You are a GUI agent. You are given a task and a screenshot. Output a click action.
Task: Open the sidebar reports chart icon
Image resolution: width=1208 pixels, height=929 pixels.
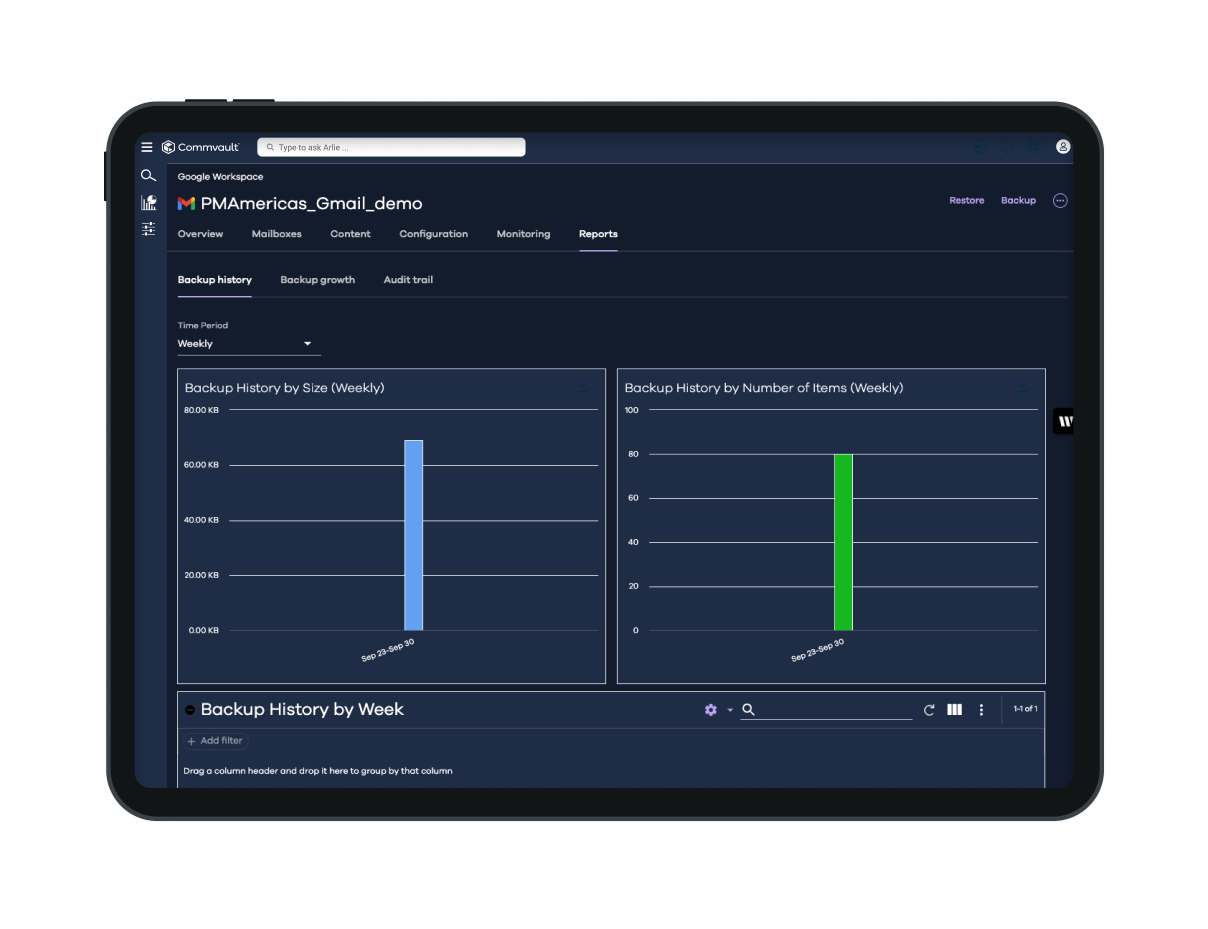point(148,202)
